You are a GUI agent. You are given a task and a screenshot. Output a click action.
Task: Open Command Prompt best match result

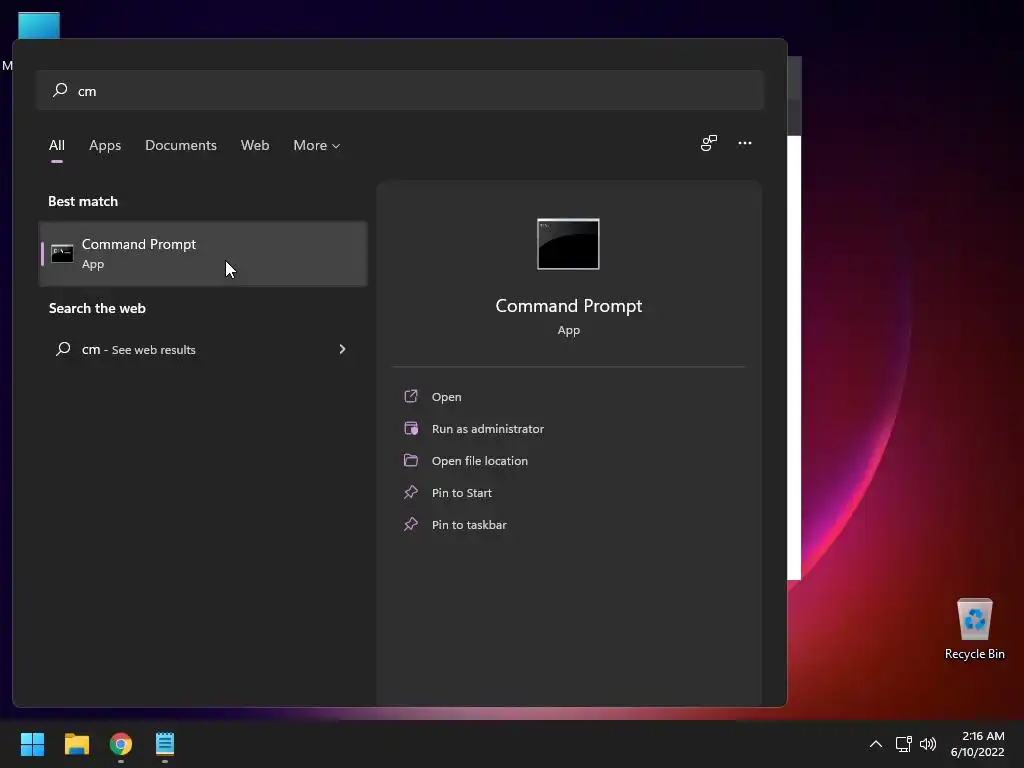[x=203, y=253]
